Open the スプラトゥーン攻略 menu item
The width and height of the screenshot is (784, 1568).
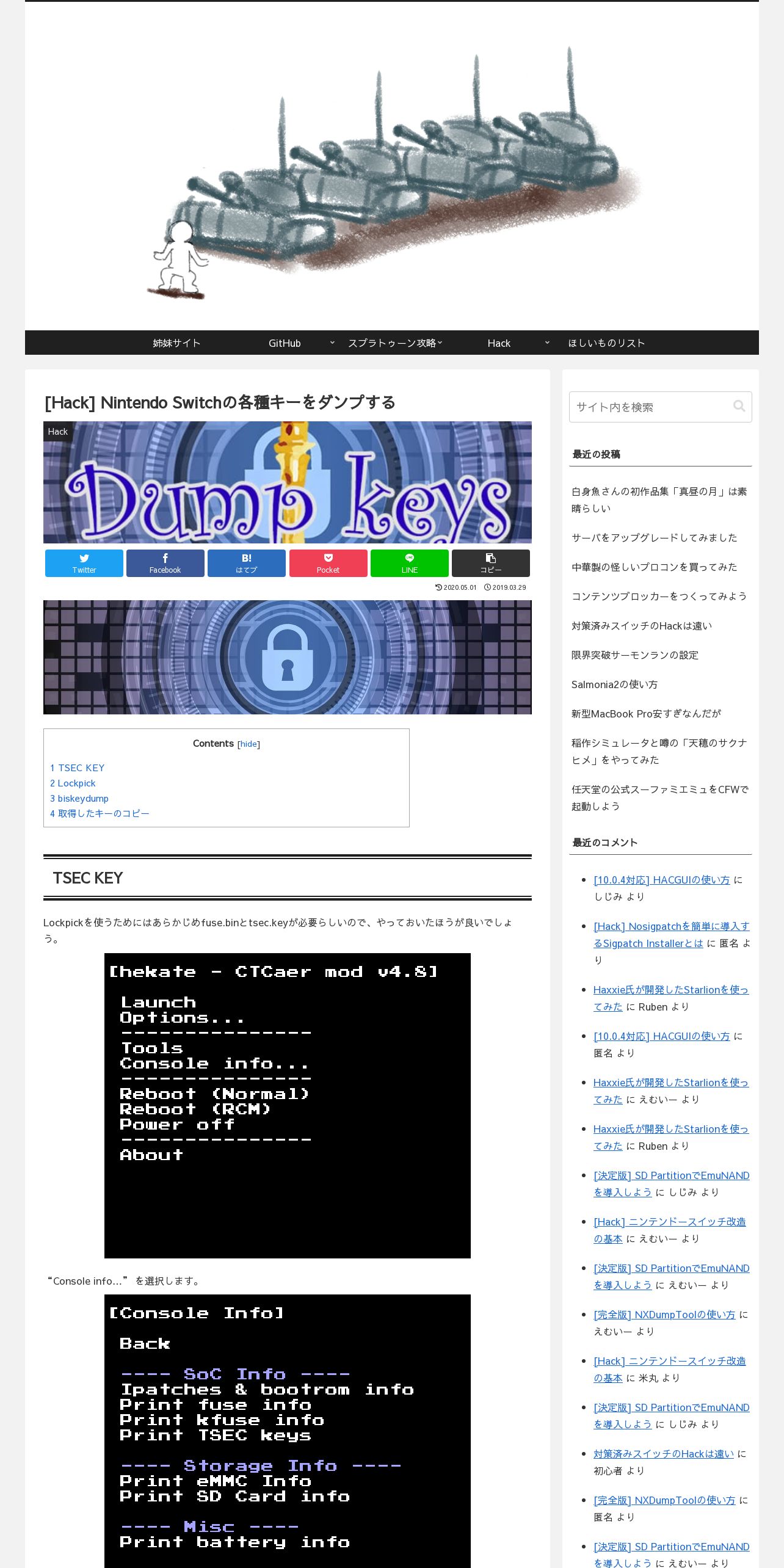(x=392, y=343)
